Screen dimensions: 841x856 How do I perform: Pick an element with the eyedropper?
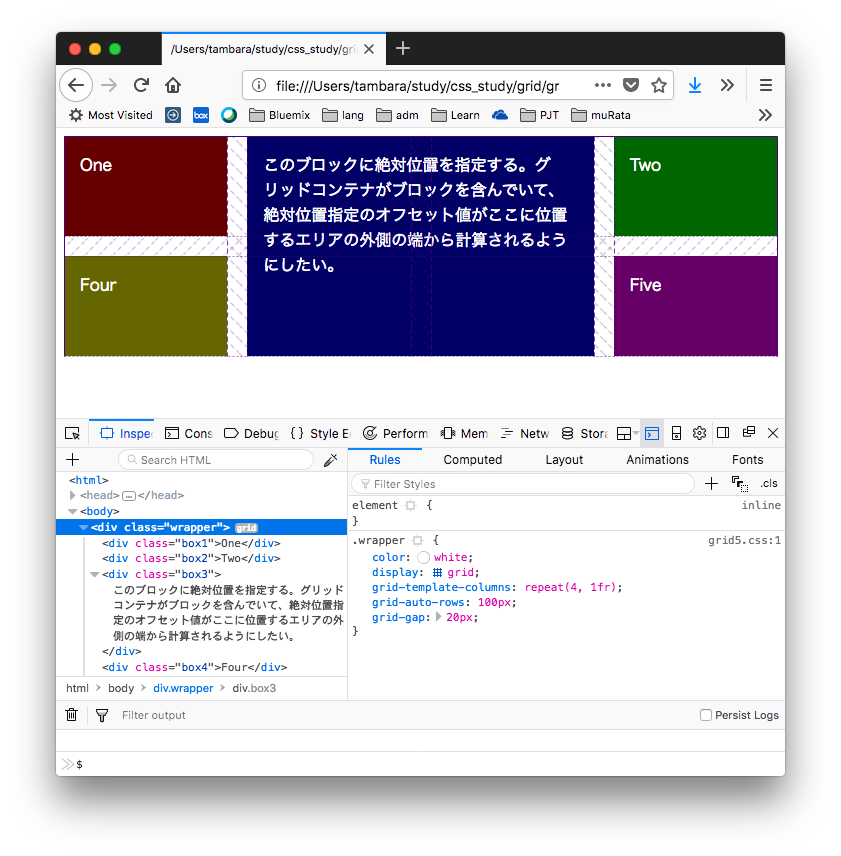(331, 460)
